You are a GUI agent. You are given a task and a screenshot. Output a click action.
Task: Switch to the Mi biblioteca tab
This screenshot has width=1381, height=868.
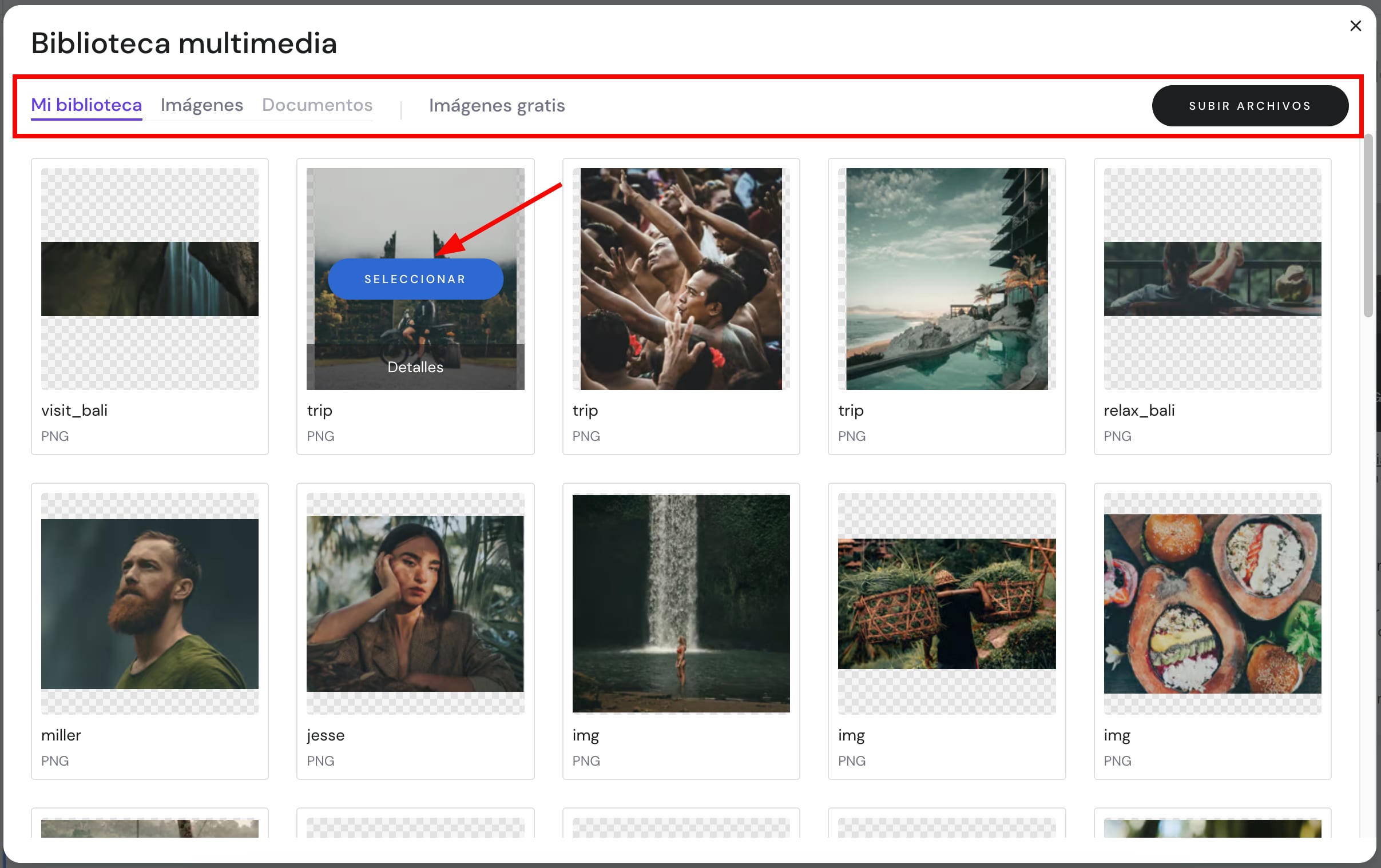86,105
